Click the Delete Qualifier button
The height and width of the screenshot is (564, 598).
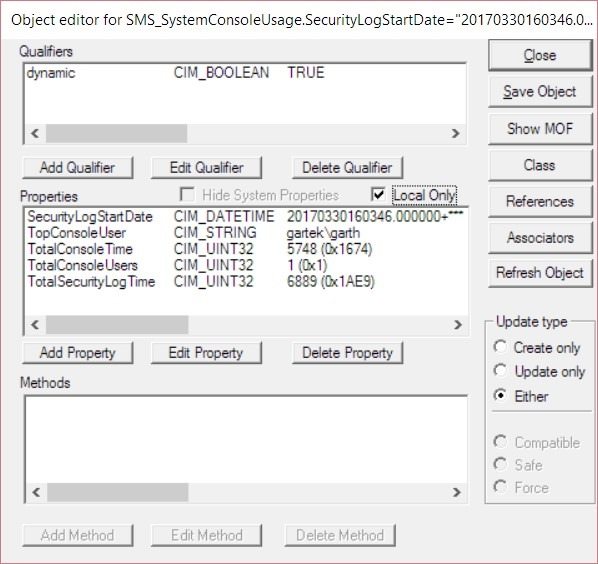[x=347, y=167]
